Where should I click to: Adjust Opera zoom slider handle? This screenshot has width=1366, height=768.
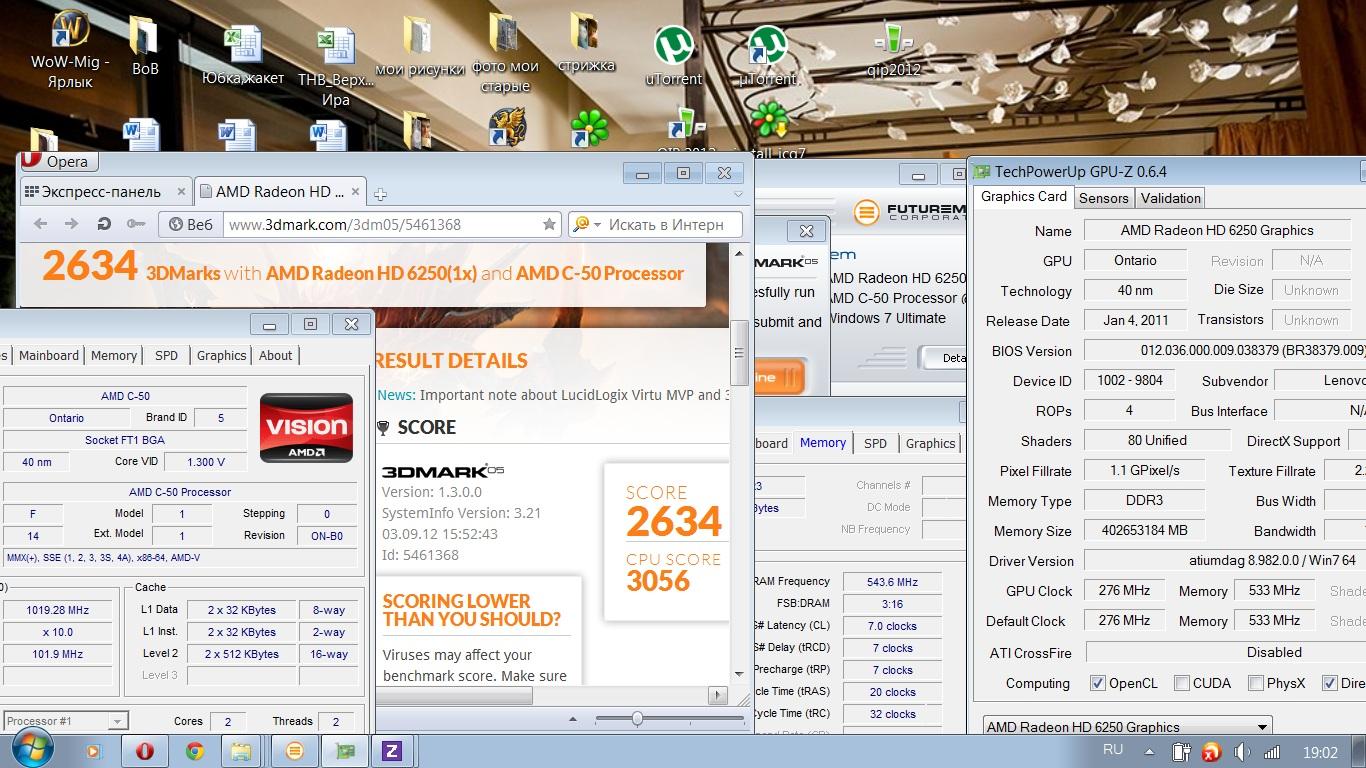tap(637, 718)
